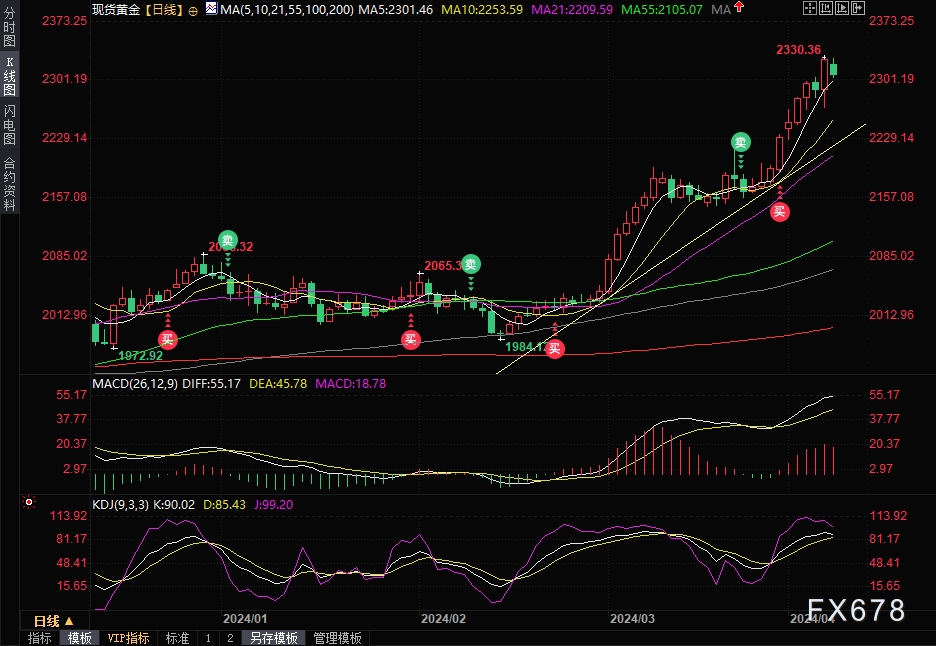Open the 日线 period dropdown

[54, 621]
